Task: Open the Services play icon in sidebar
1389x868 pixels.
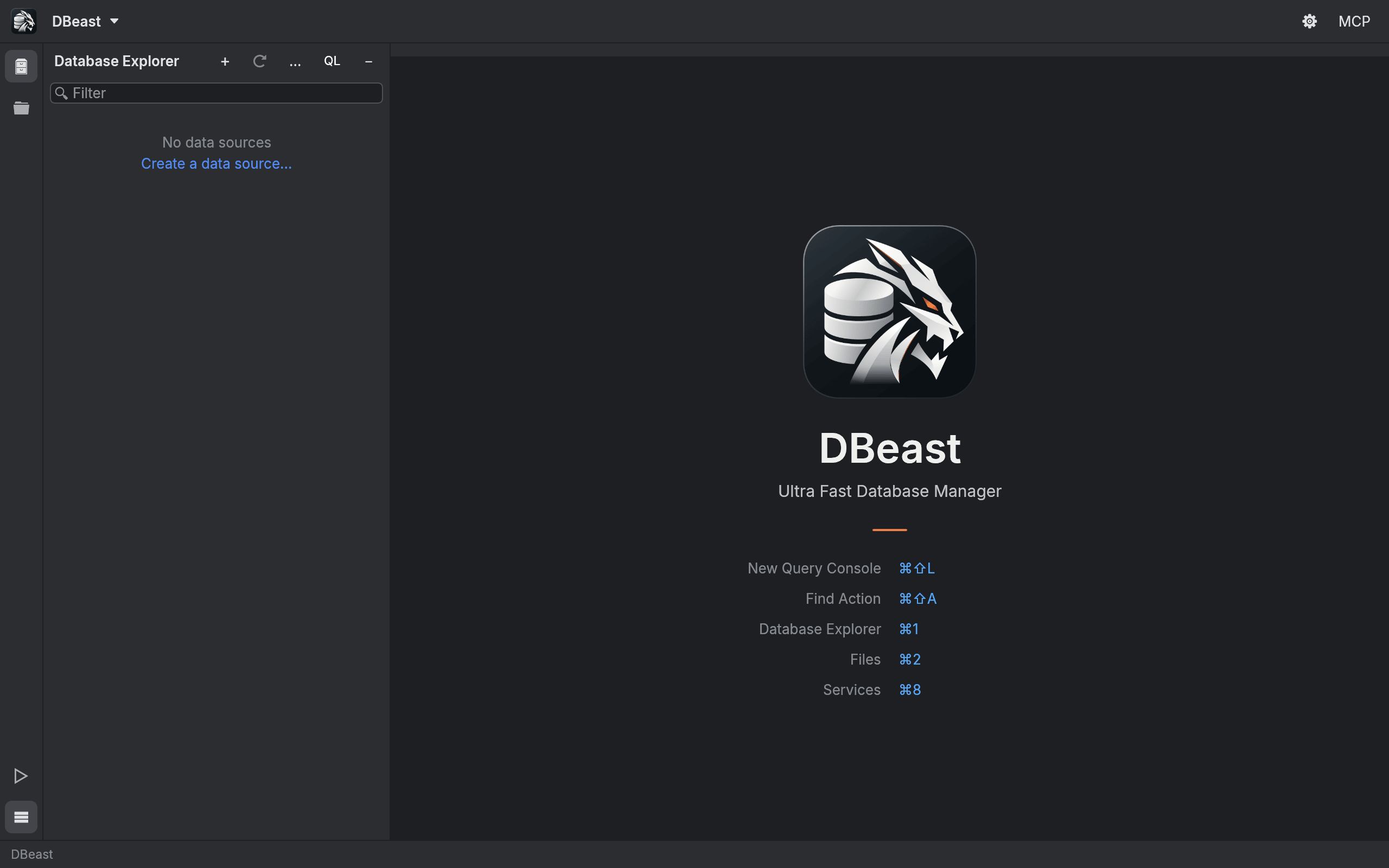Action: pos(21,776)
